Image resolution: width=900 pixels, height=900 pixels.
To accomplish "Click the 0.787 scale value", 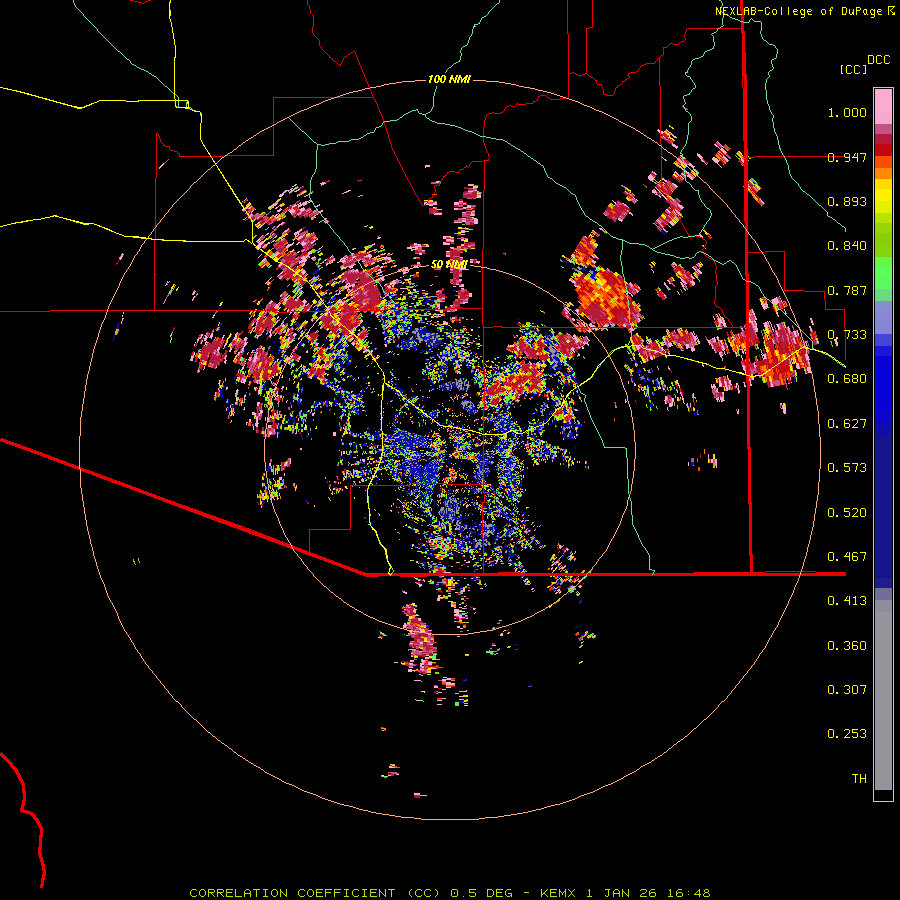I will [x=847, y=290].
